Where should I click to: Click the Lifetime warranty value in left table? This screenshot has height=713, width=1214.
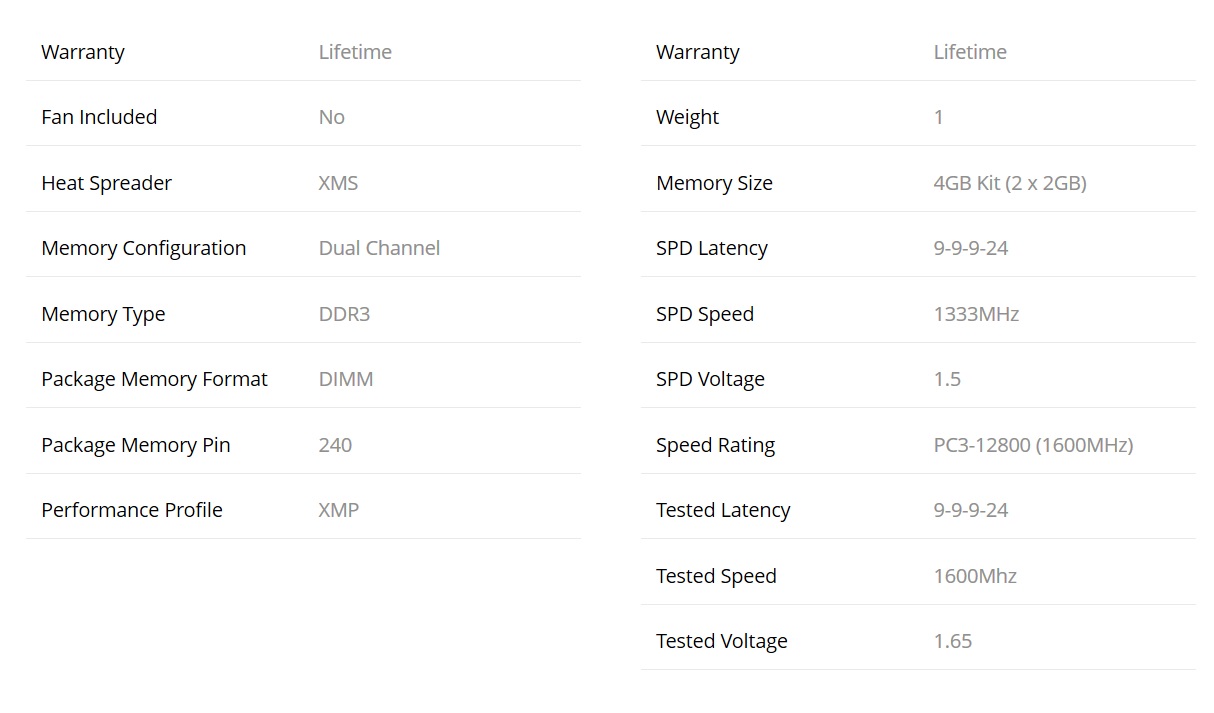coord(355,52)
